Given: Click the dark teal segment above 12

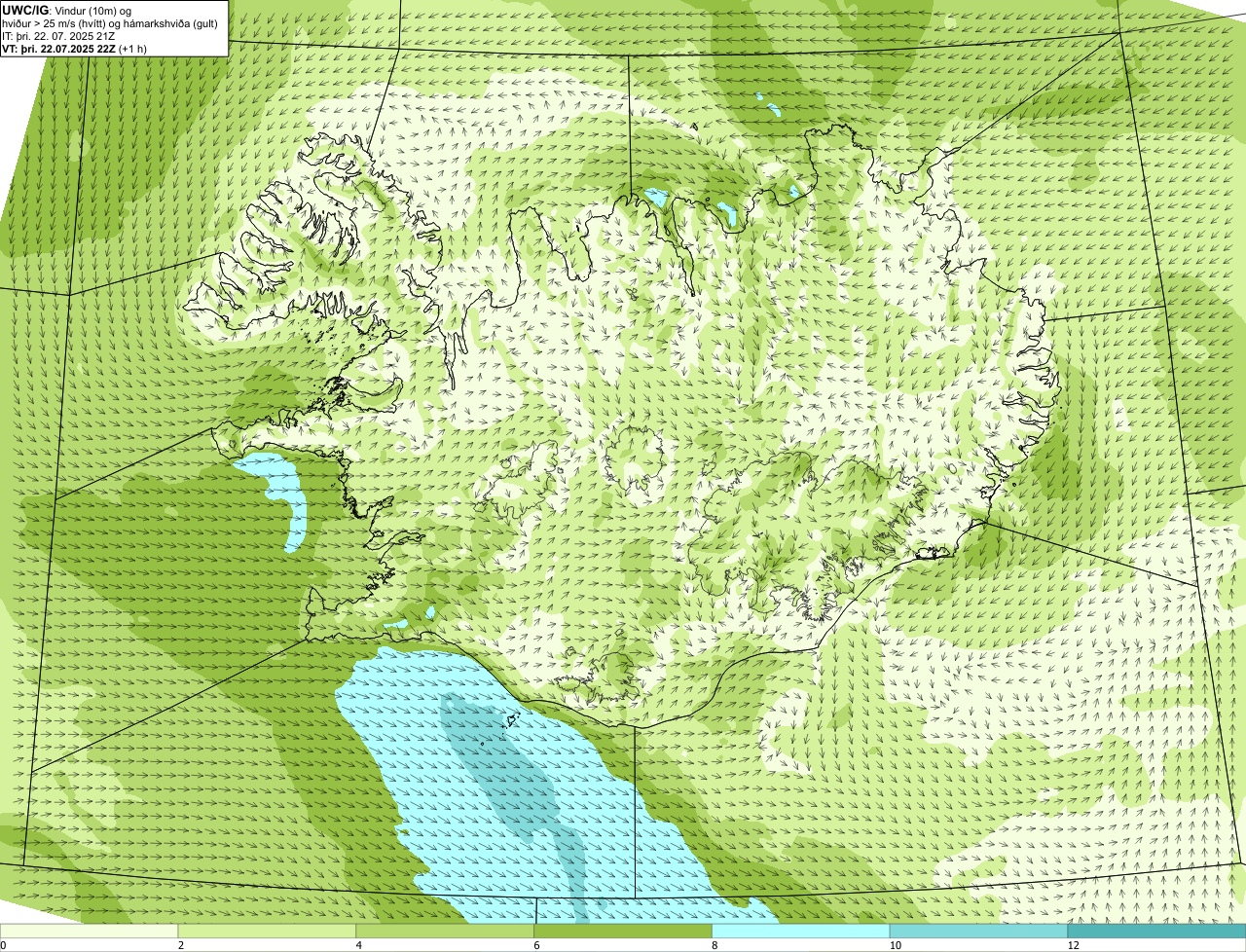Looking at the screenshot, I should [1157, 932].
